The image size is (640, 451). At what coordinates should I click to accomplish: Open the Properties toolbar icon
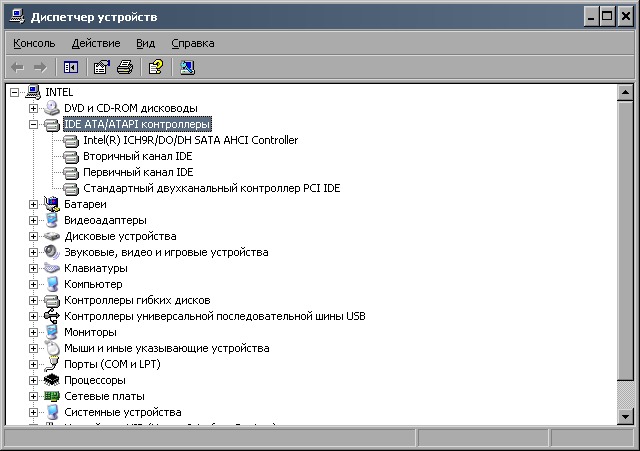pyautogui.click(x=102, y=67)
